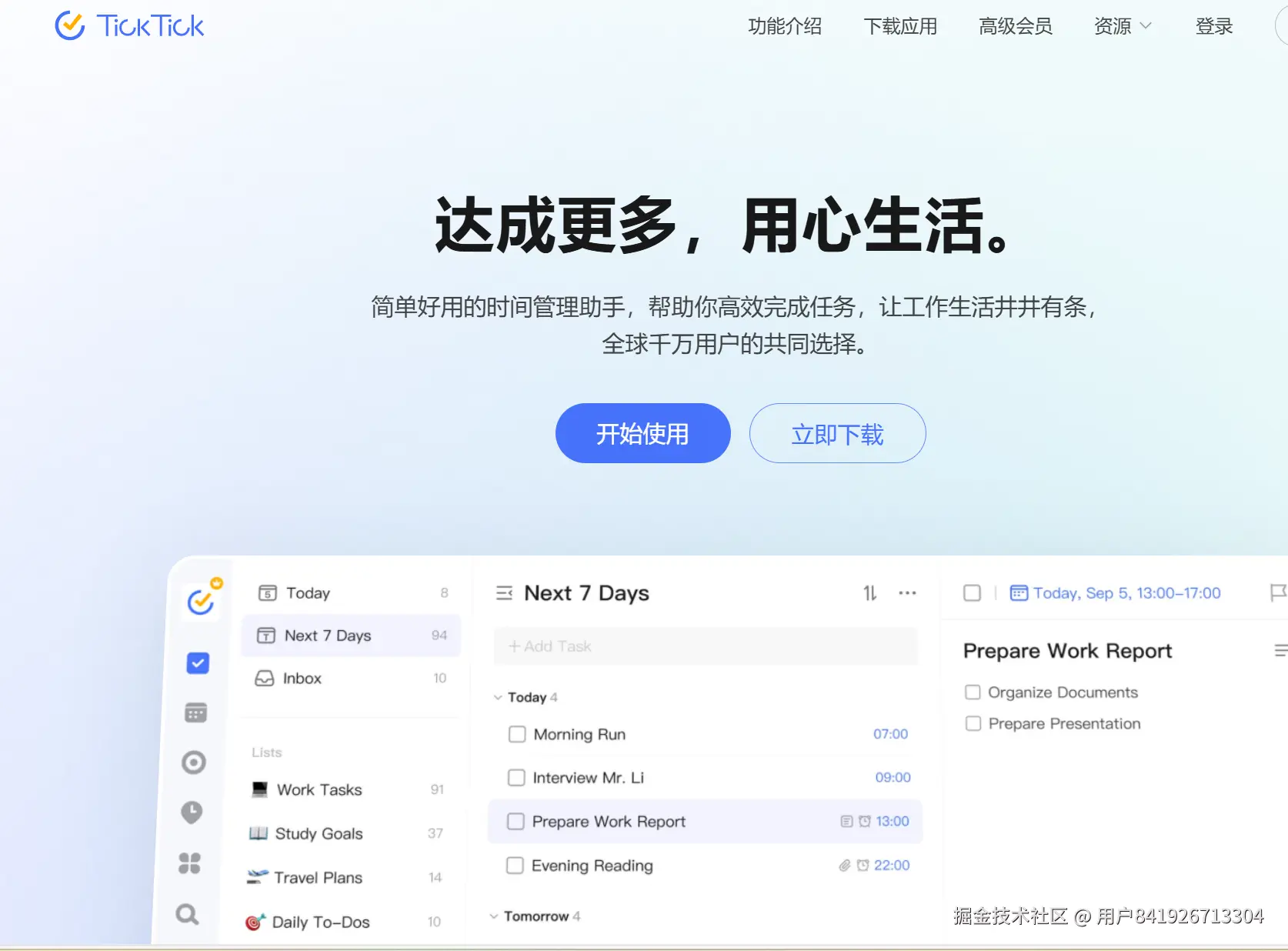Click the 立即下载 outlined button

click(838, 433)
